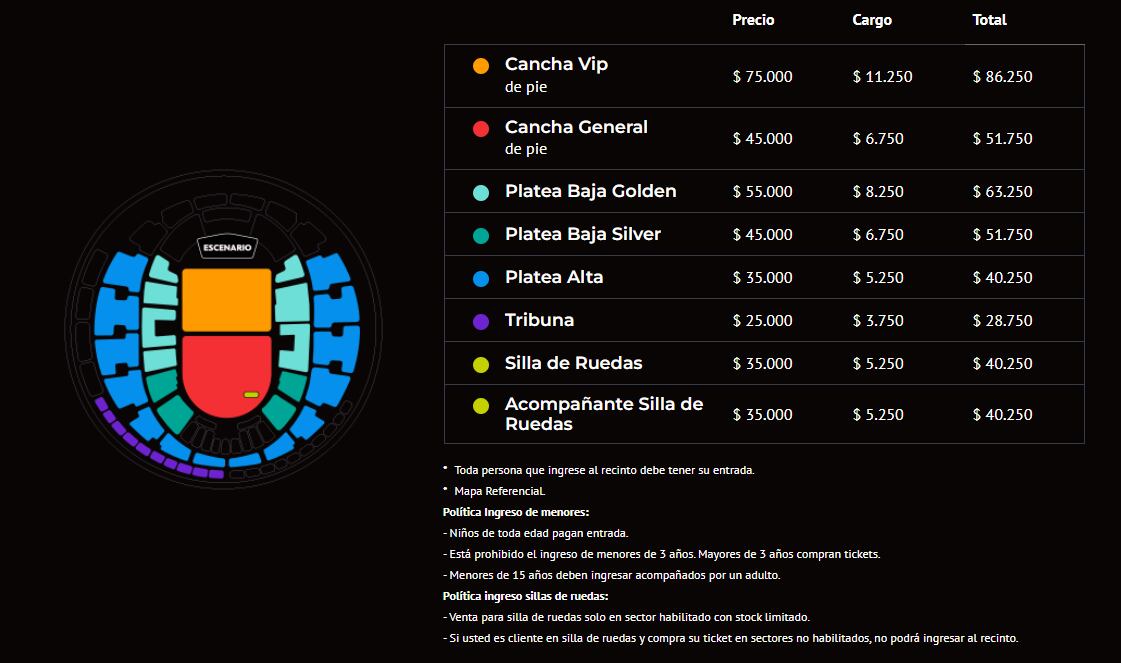Screen dimensions: 1121x663
Task: Select the orange Cancha Vip area on map
Action: tap(226, 299)
